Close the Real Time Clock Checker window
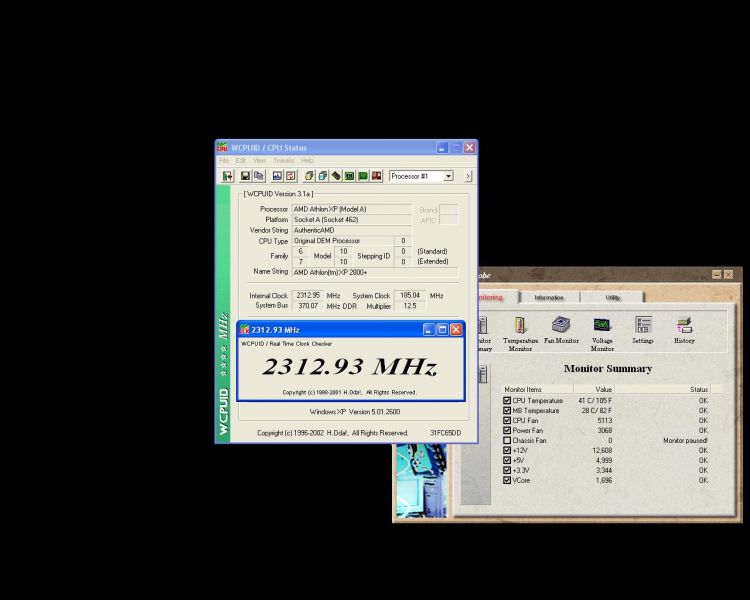The width and height of the screenshot is (750, 600). coord(456,330)
